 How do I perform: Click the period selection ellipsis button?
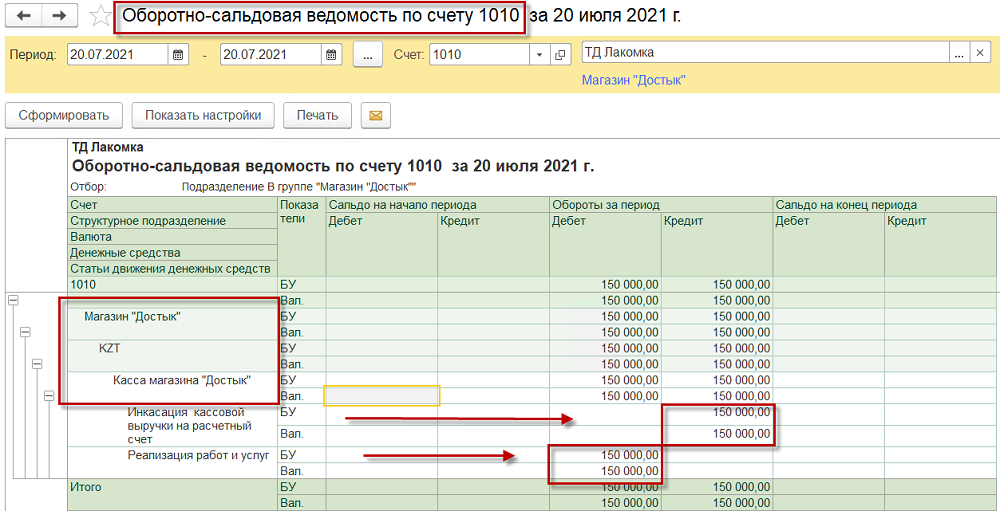[x=368, y=54]
